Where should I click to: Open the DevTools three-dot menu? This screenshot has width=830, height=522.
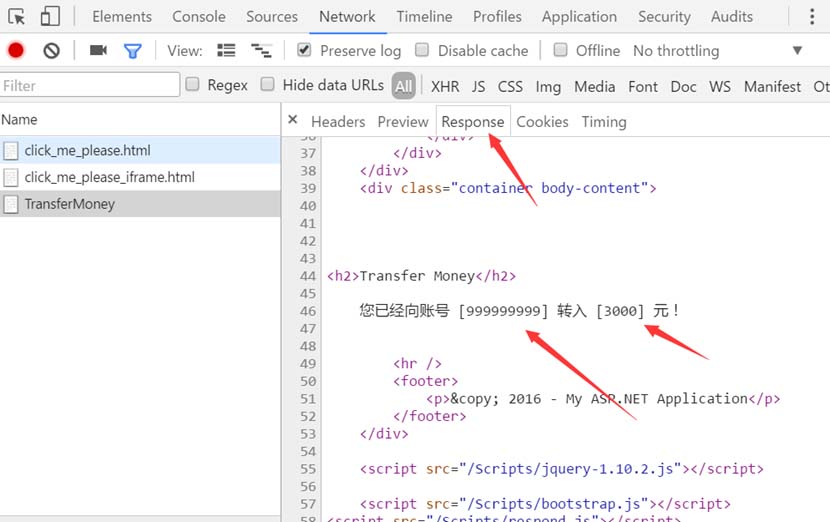click(811, 16)
